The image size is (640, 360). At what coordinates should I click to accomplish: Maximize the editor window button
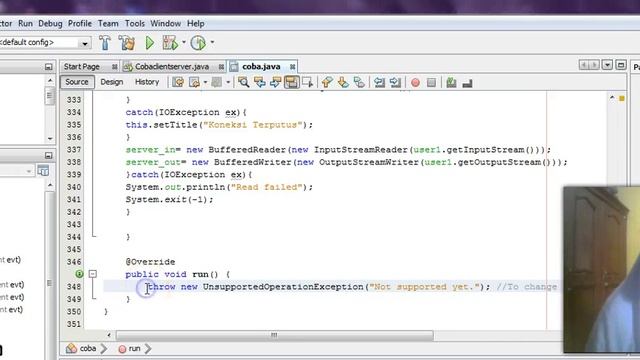pyautogui.click(x=621, y=65)
